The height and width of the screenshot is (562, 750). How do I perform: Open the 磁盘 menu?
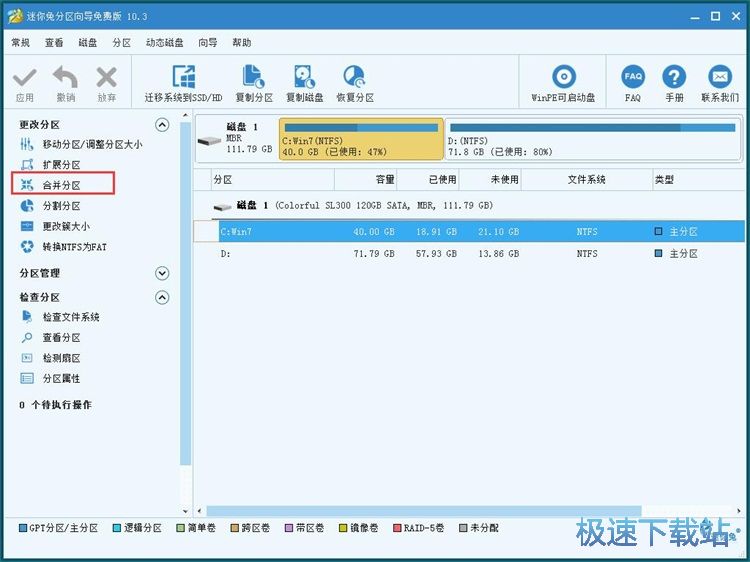[88, 43]
